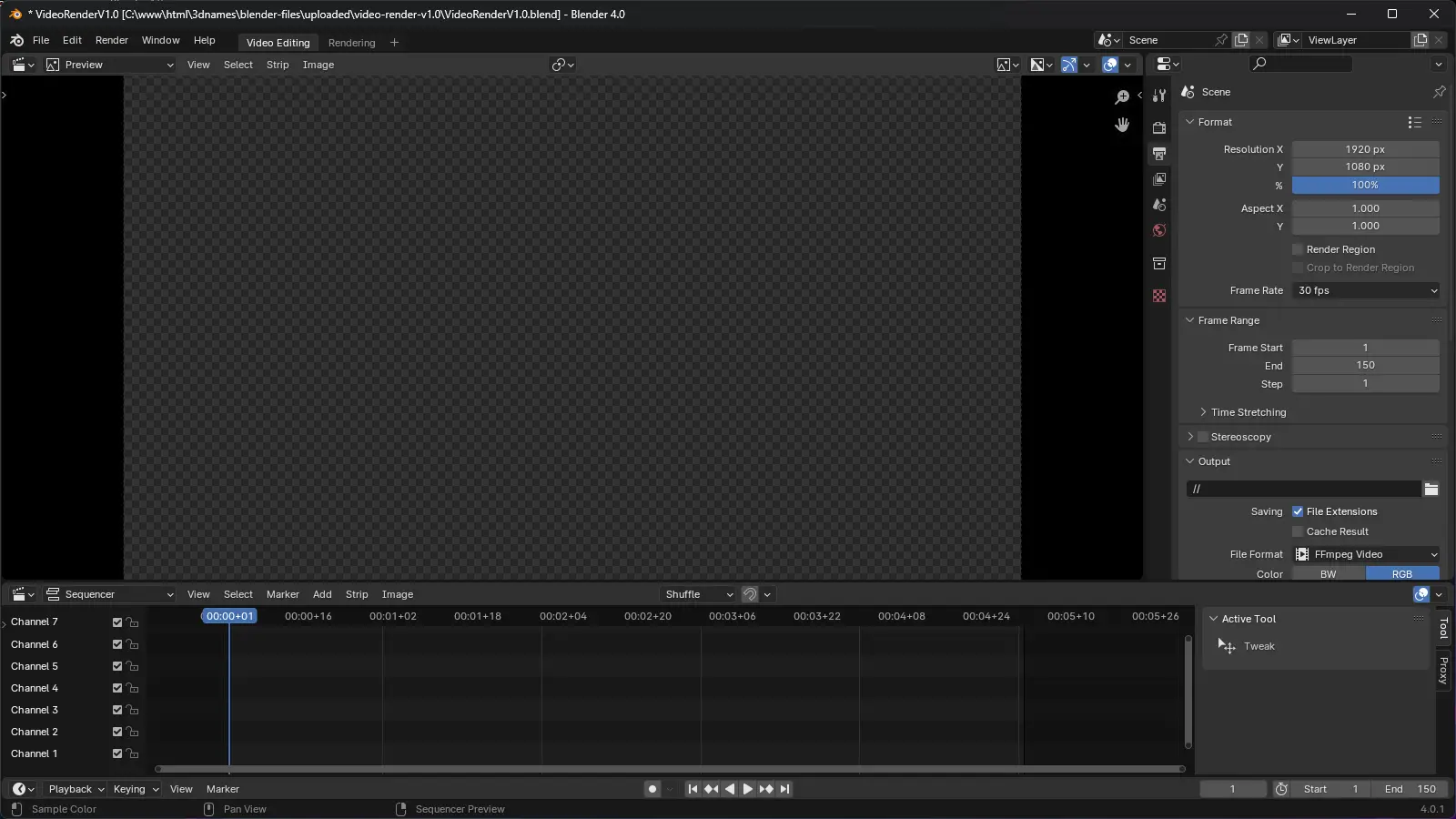Open the Keying popover
1456x819 pixels.
[x=136, y=789]
